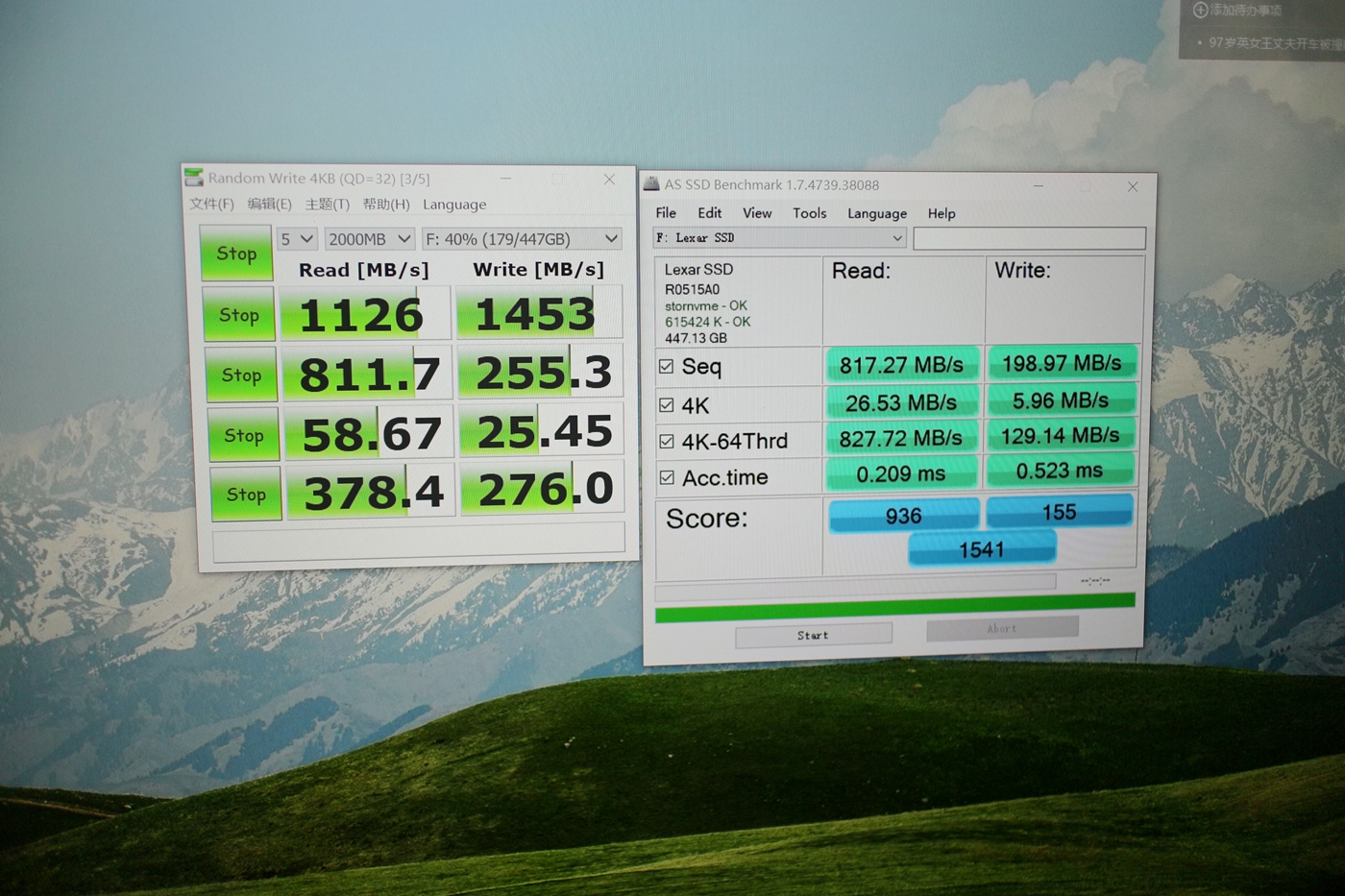1345x896 pixels.
Task: Open the 主题(T) menu in CrystalDiskMark
Action: click(x=327, y=205)
